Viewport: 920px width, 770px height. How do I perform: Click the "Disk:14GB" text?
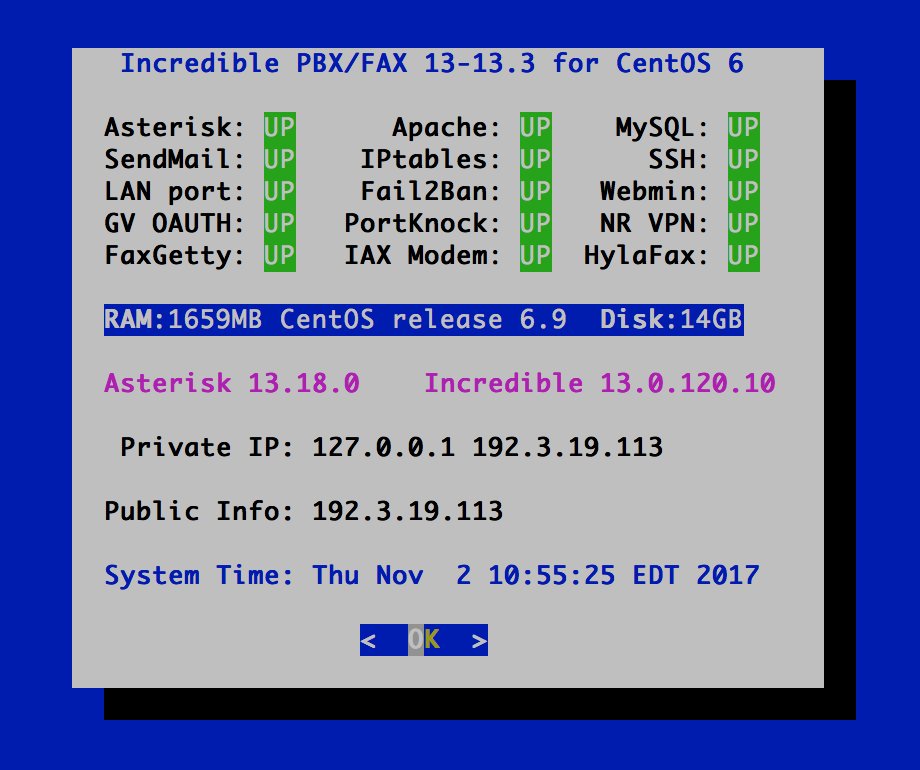(671, 320)
